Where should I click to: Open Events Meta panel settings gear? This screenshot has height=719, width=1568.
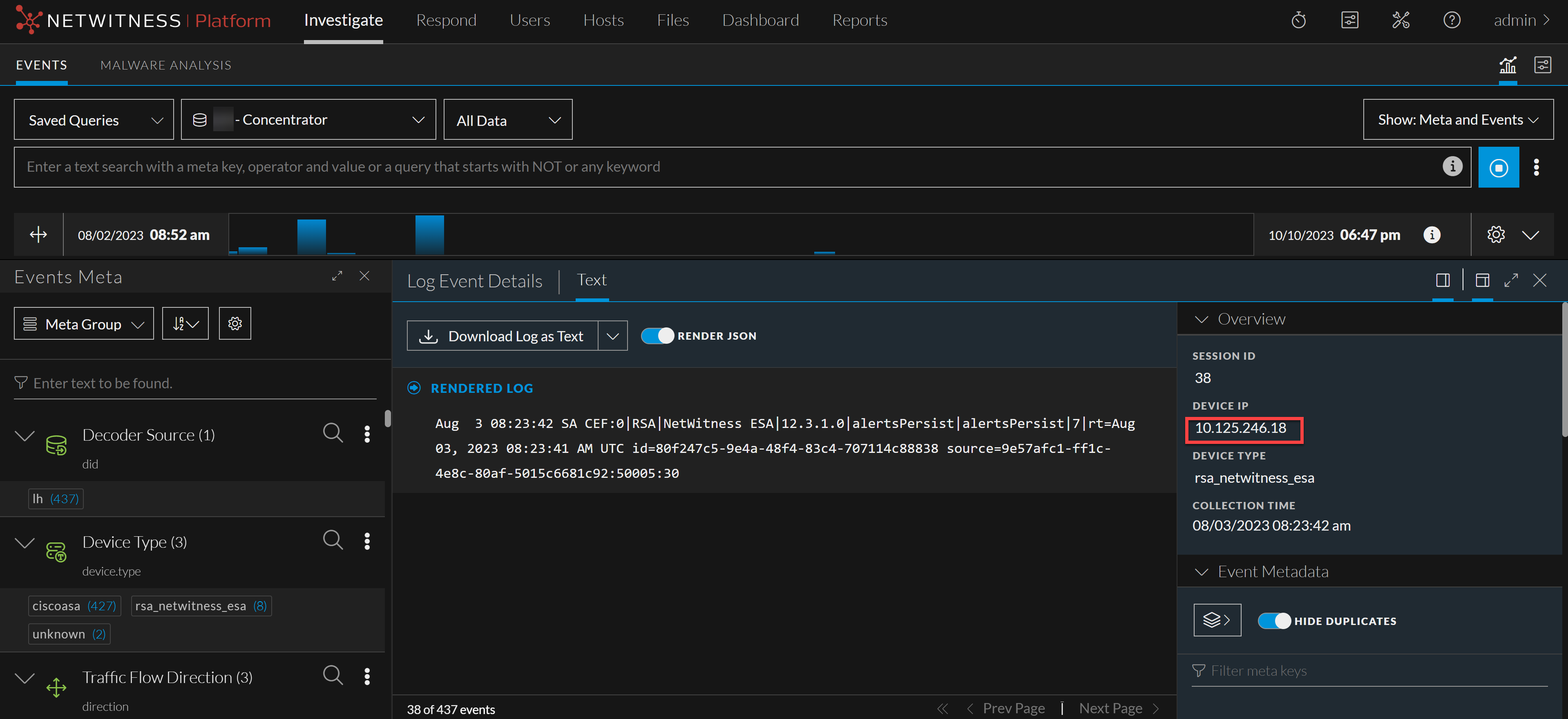pos(235,323)
